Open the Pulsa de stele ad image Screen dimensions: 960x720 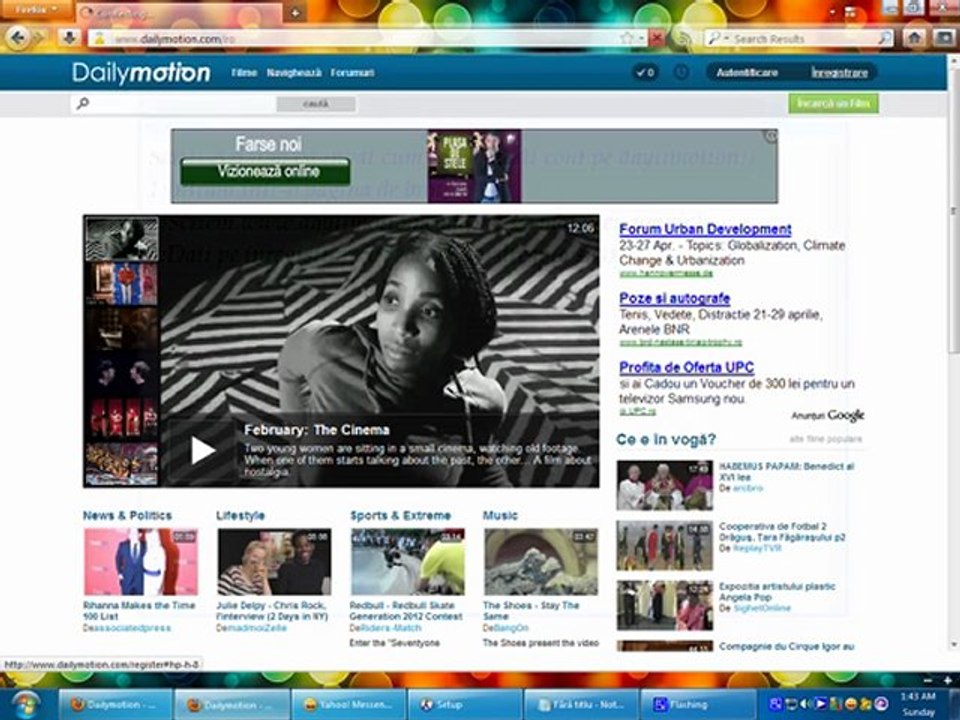pyautogui.click(x=474, y=166)
